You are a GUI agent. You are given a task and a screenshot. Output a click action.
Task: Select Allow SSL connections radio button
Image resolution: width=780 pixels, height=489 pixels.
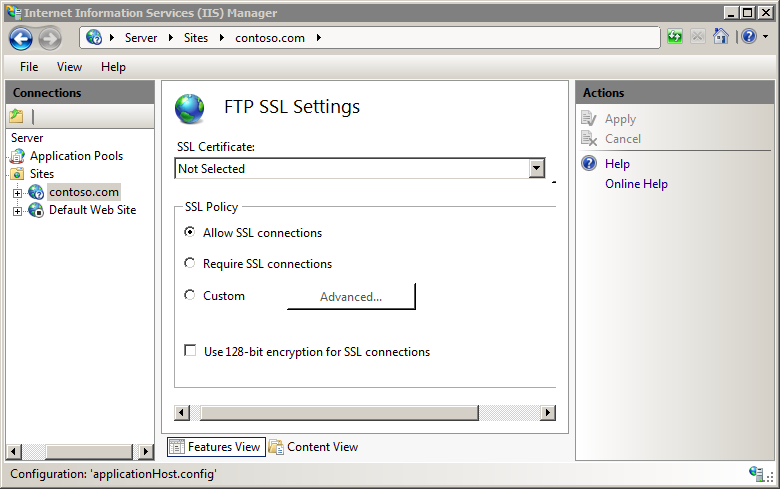[x=190, y=232]
